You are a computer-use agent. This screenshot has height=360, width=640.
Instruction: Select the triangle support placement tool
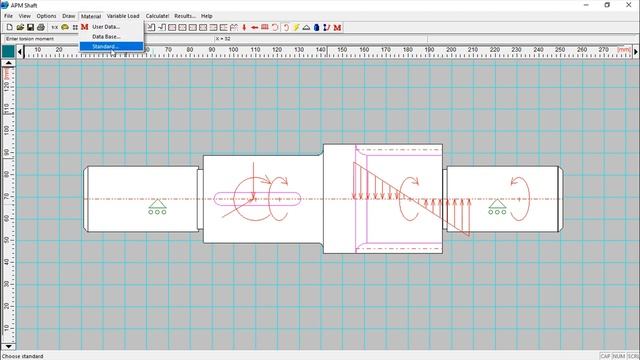pyautogui.click(x=306, y=27)
